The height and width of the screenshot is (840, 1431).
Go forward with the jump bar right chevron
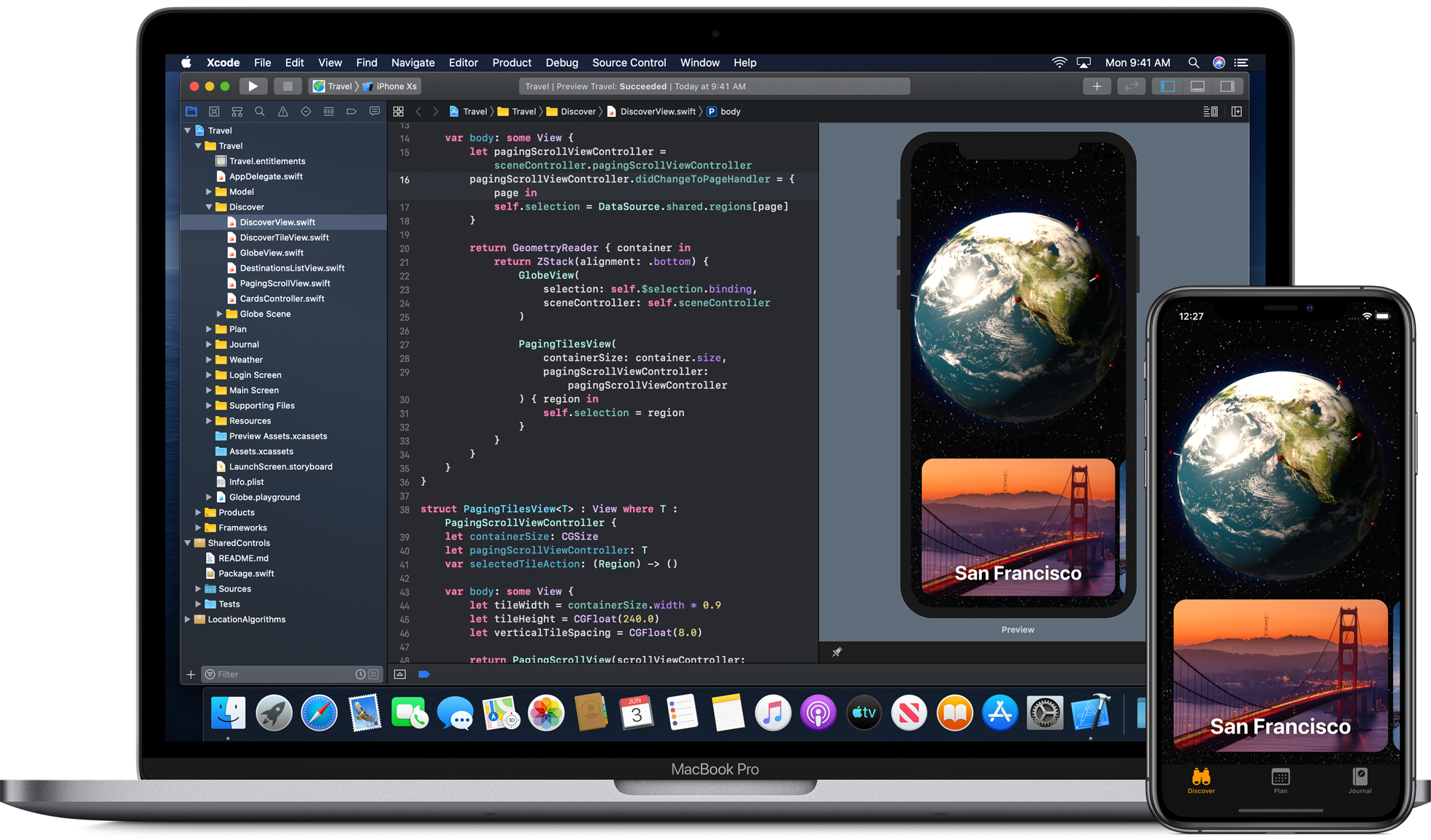click(436, 112)
